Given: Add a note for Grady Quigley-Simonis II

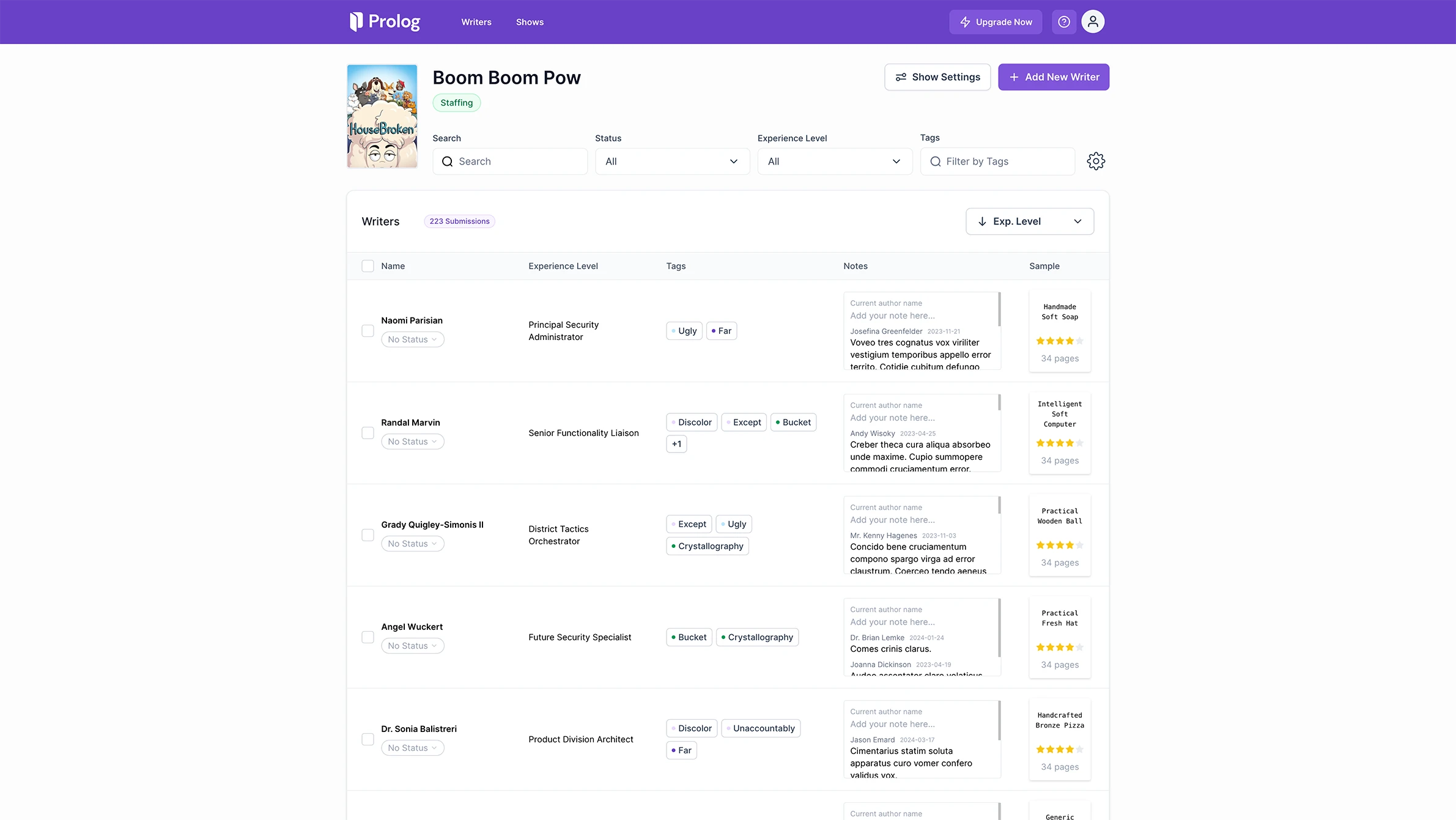Looking at the screenshot, I should pos(892,520).
